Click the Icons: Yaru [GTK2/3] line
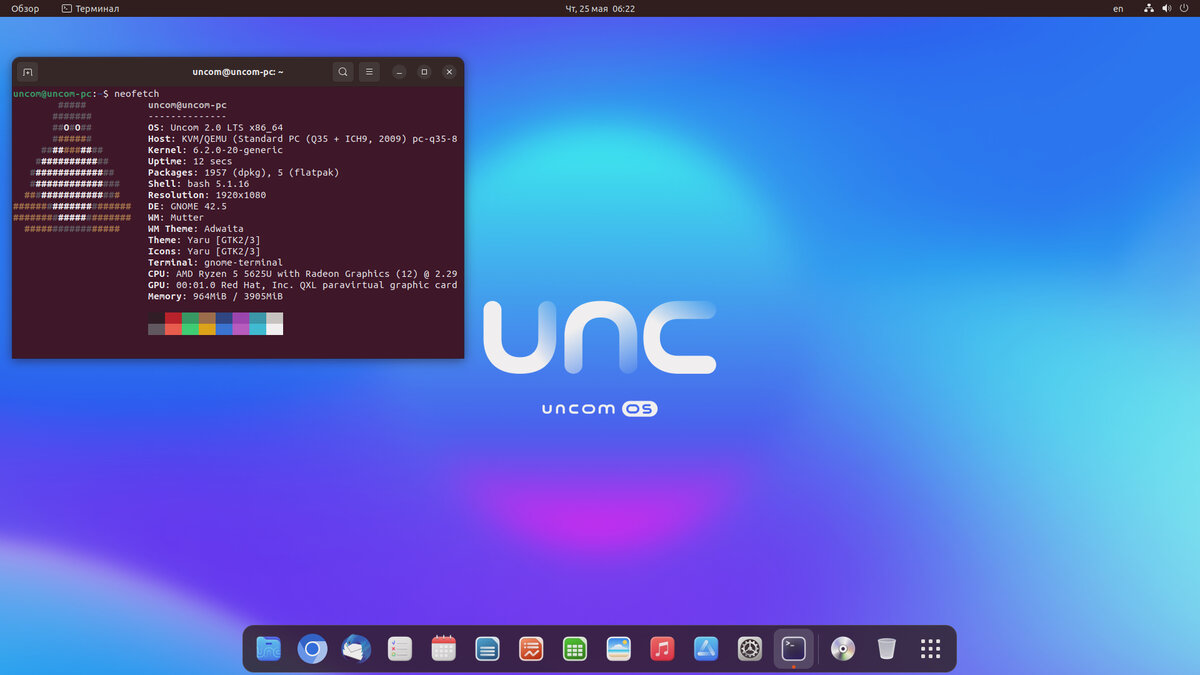Viewport: 1200px width, 675px height. coord(204,251)
